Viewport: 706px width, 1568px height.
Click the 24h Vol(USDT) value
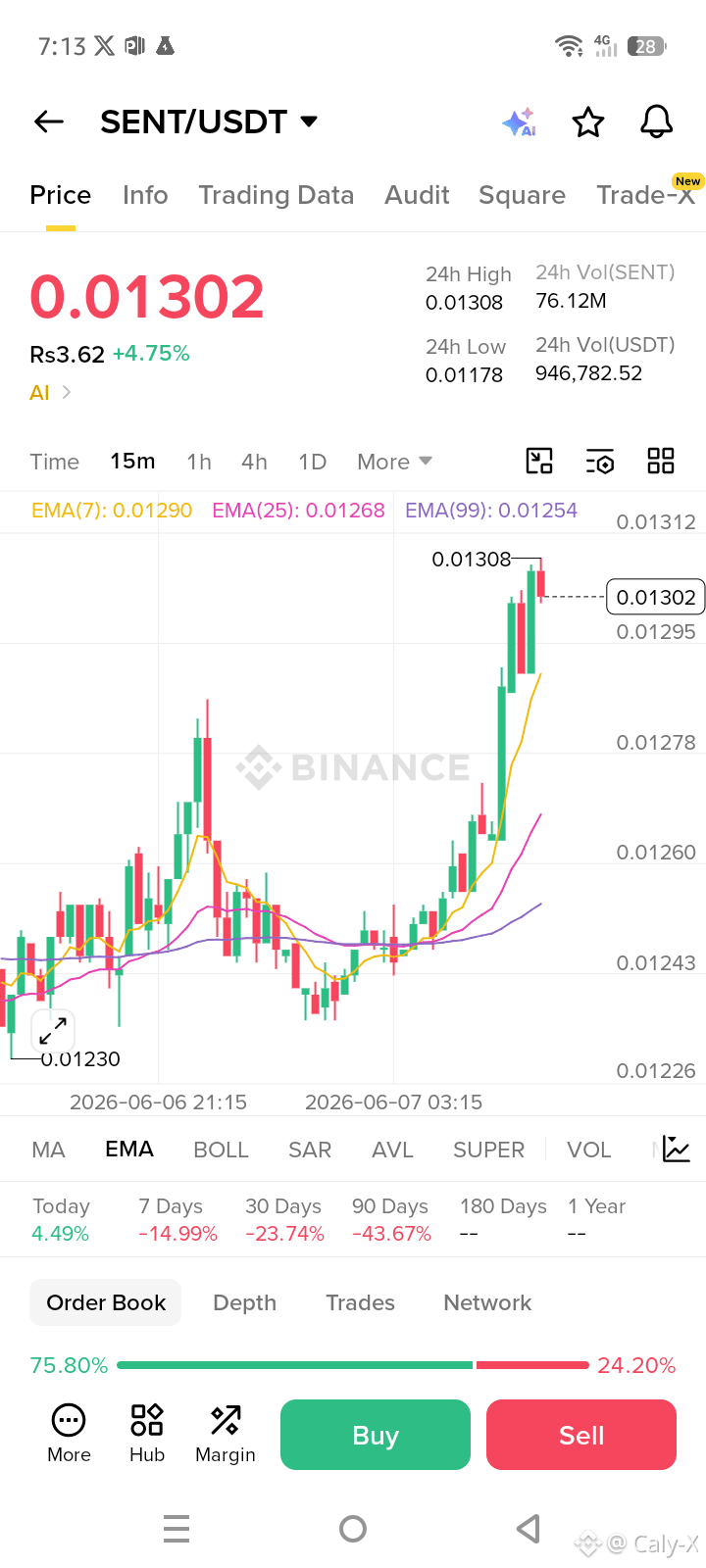588,373
